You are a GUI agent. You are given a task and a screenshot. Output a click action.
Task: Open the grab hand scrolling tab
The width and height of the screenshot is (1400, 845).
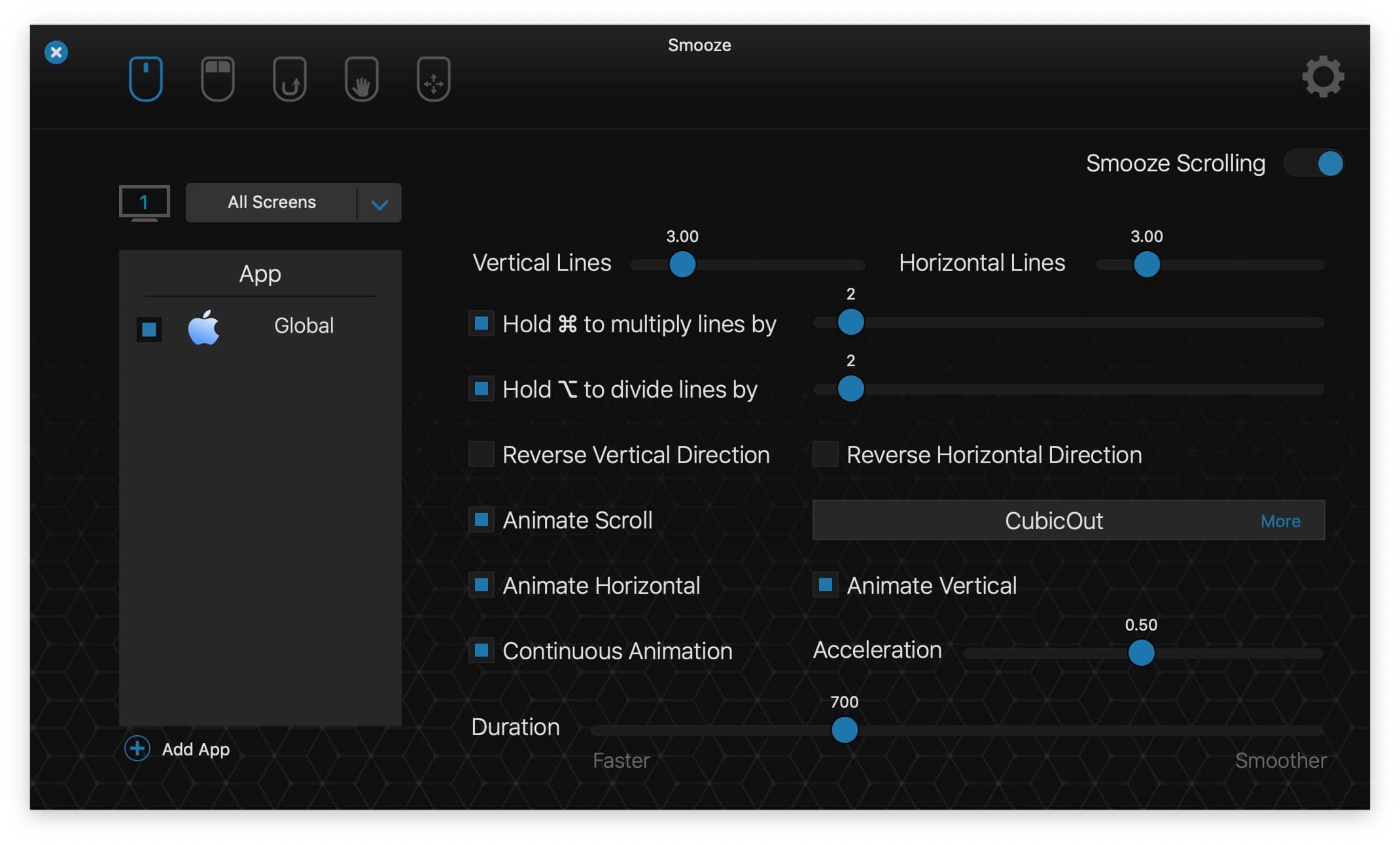pyautogui.click(x=362, y=79)
